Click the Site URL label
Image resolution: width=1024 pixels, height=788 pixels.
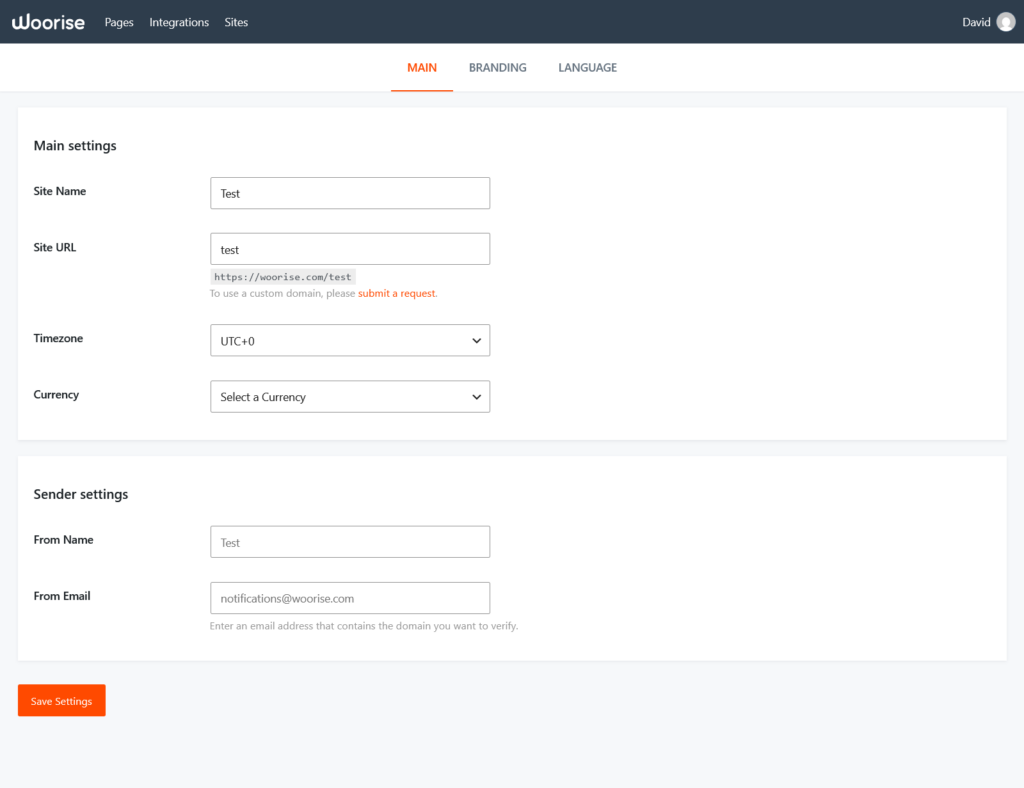pos(55,247)
